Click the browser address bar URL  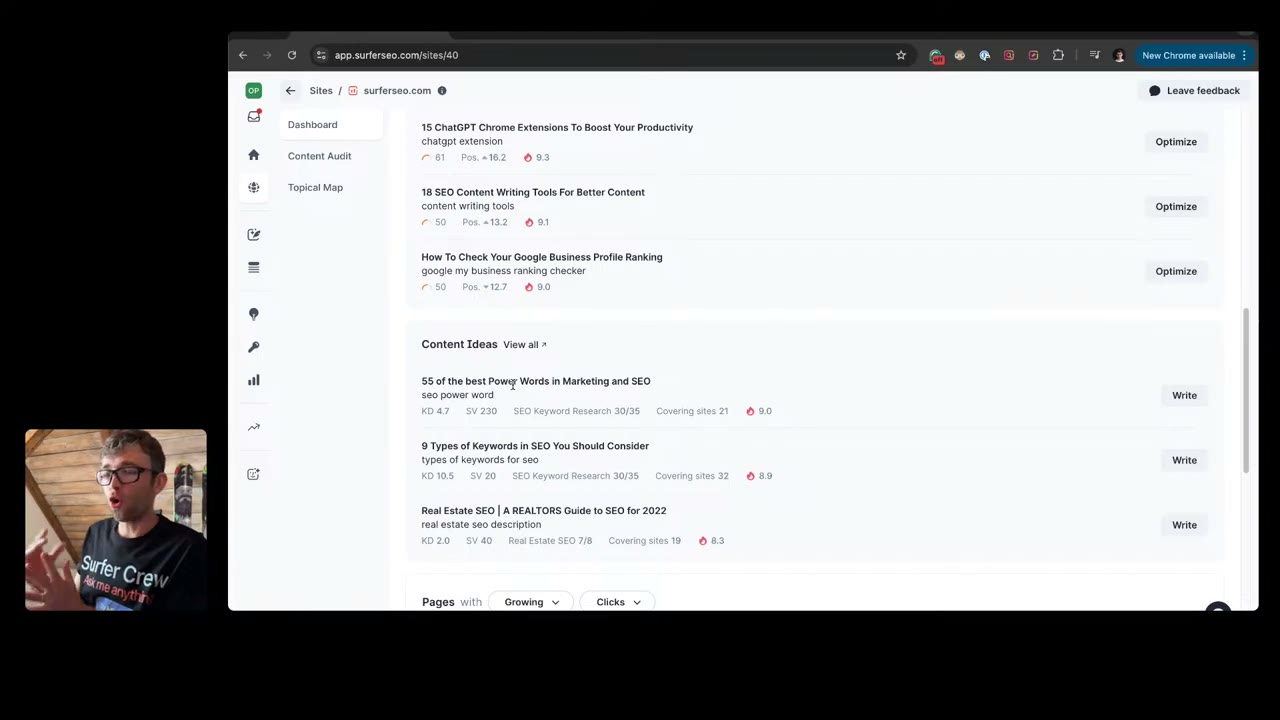396,55
